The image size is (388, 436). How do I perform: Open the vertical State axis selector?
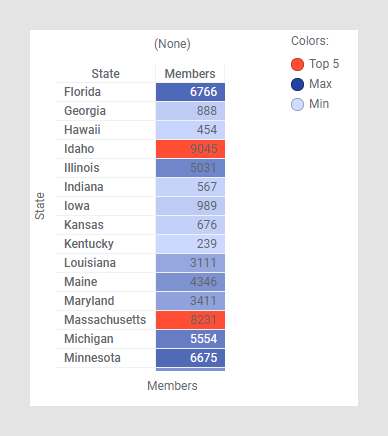point(40,206)
